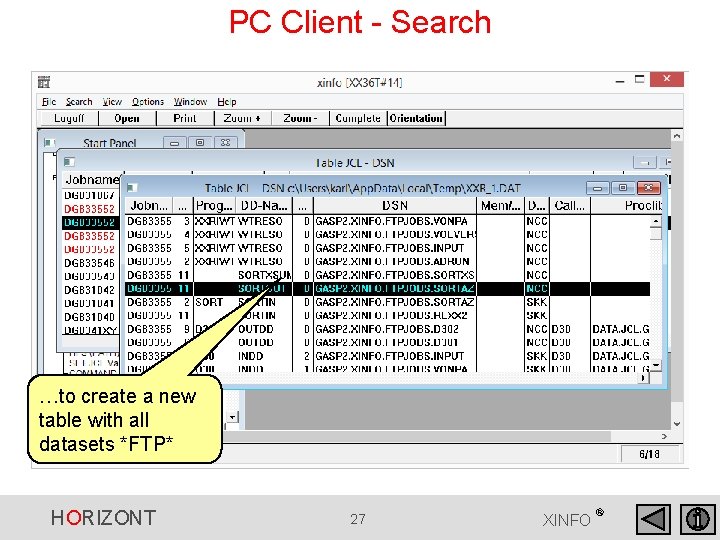720x540 pixels.
Task: Sort by the DSN column header
Action: click(395, 206)
